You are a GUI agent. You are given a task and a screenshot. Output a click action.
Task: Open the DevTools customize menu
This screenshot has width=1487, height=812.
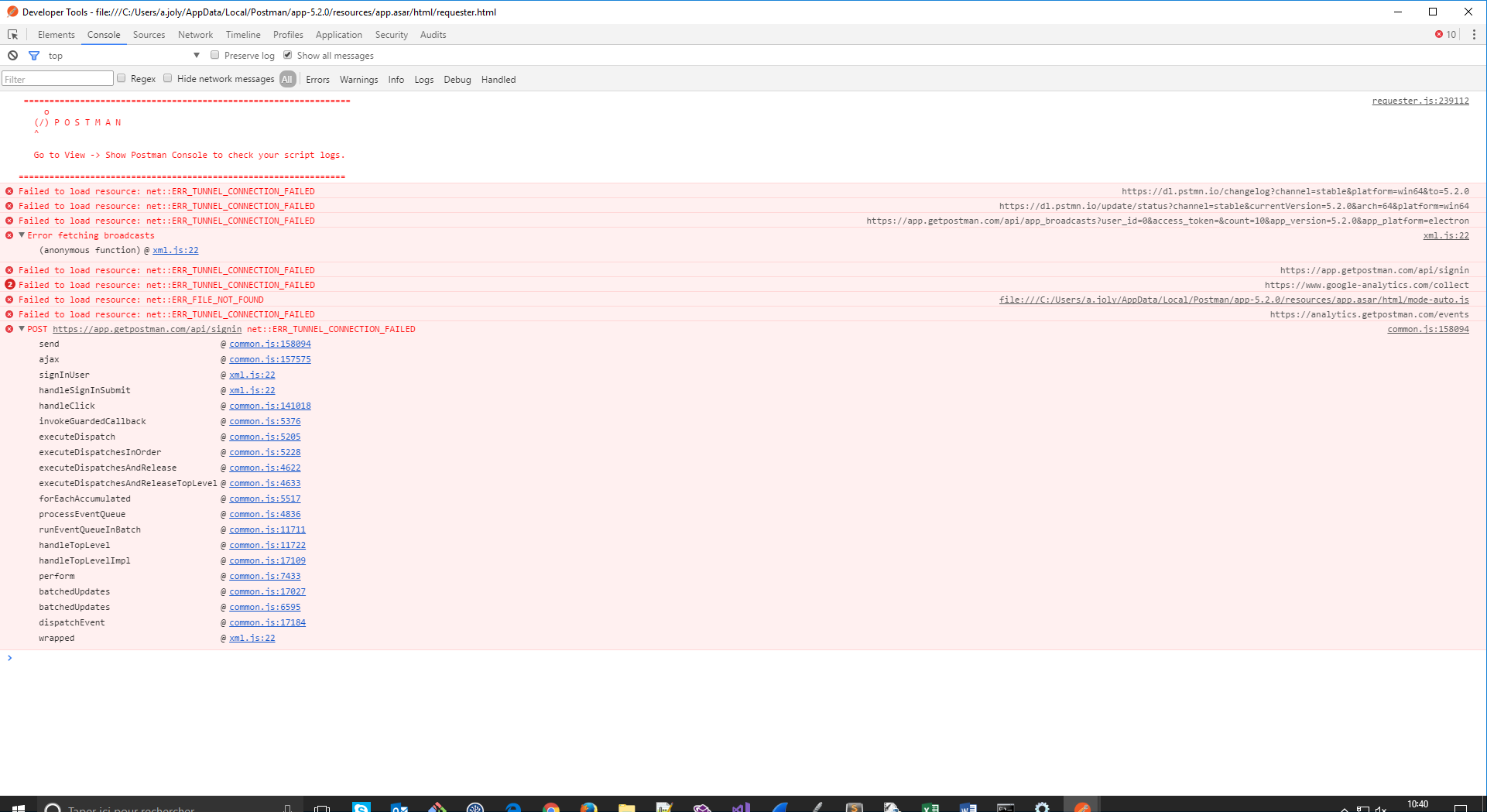pyautogui.click(x=1474, y=34)
